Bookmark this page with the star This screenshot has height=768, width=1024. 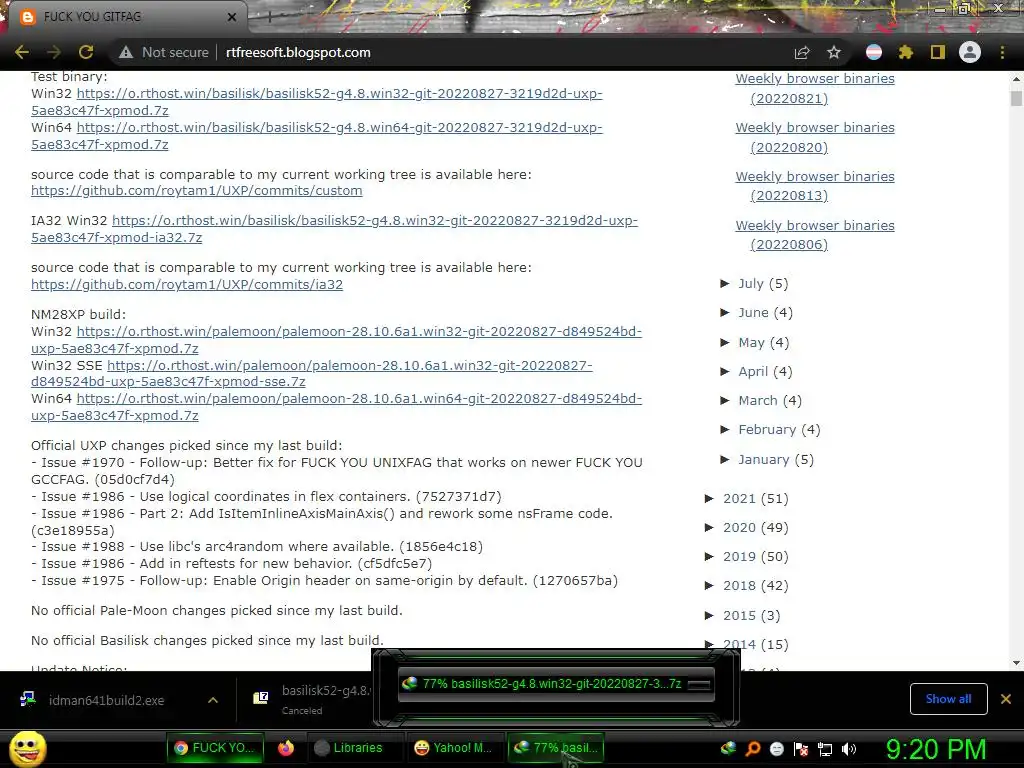834,52
